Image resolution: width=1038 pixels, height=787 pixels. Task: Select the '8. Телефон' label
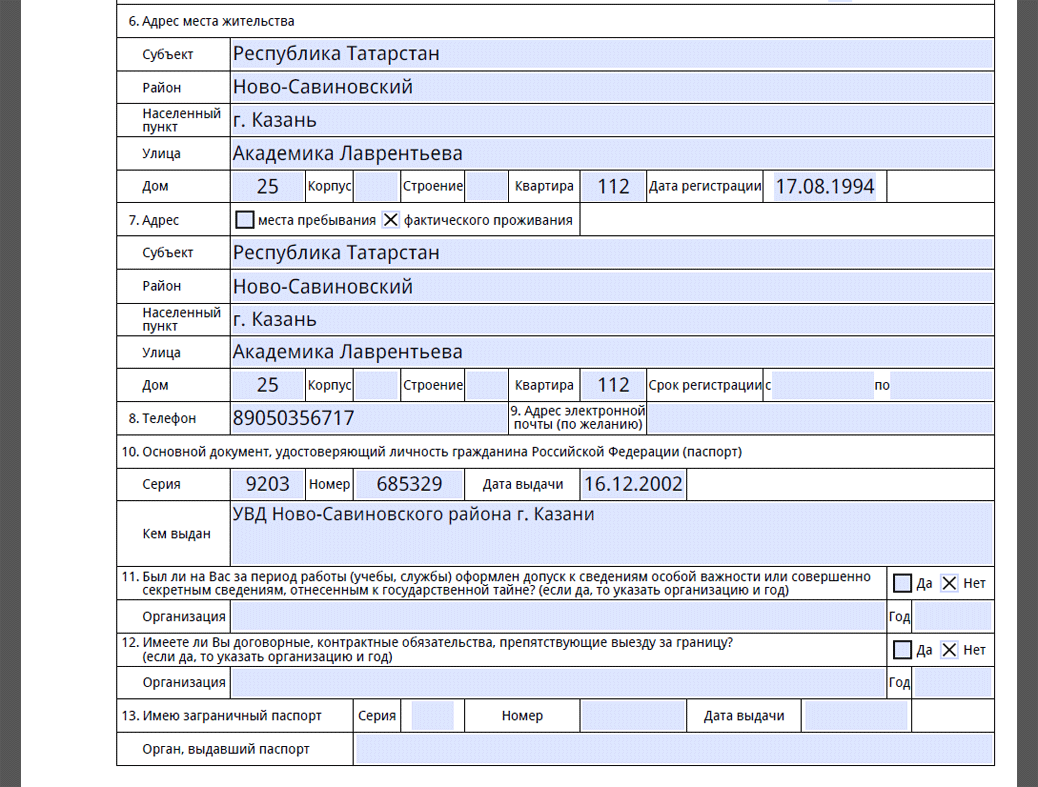[x=162, y=418]
